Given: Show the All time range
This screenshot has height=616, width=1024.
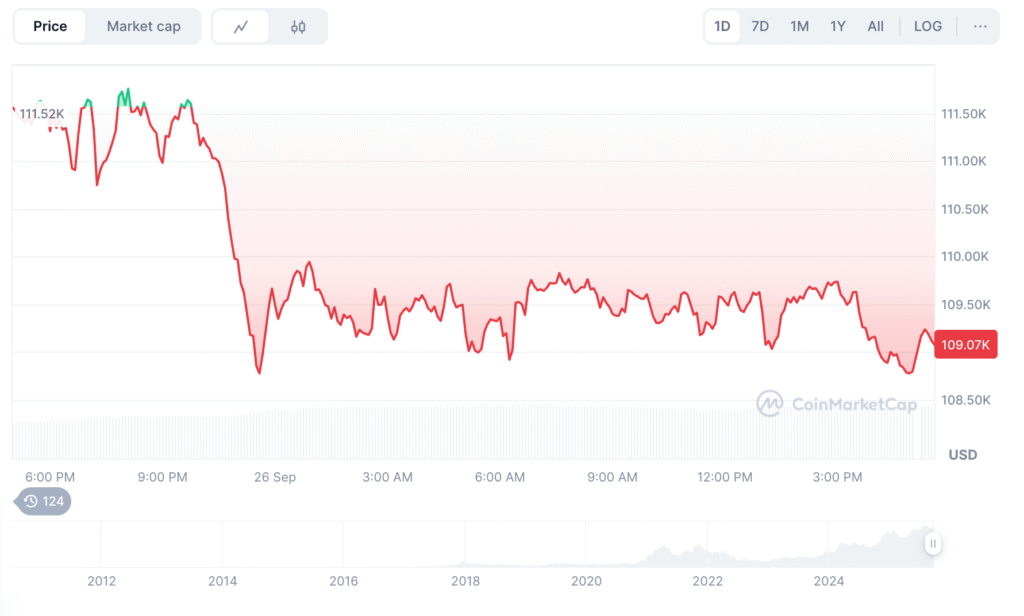Looking at the screenshot, I should (875, 27).
